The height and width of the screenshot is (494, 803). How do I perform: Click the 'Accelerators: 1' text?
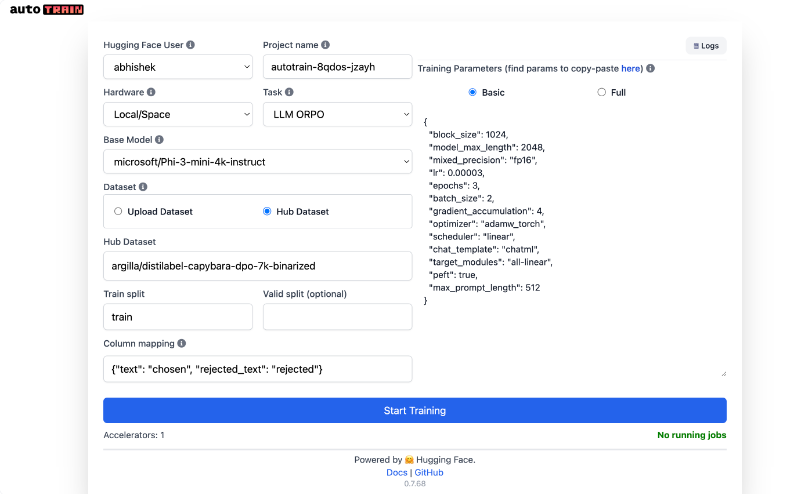(134, 435)
